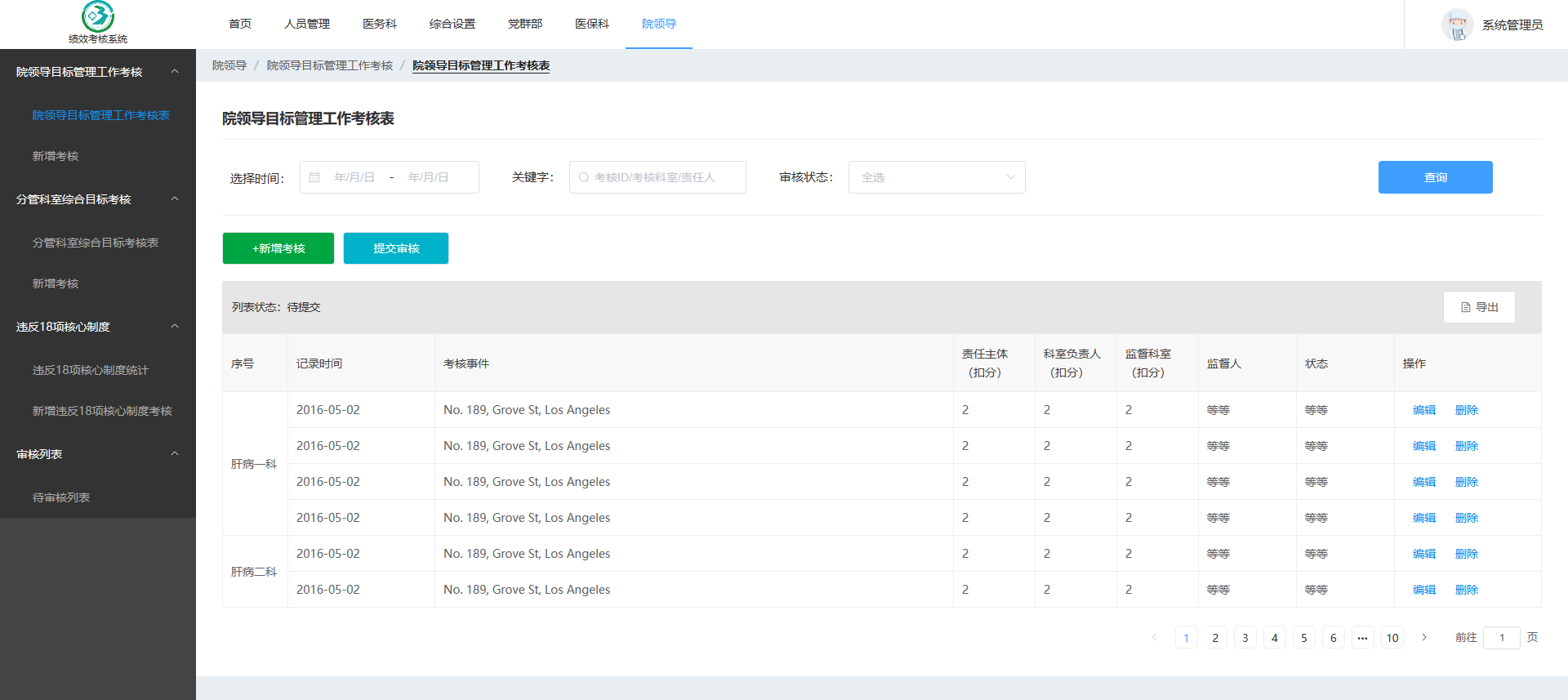Click the 前往 page number input
Image resolution: width=1568 pixels, height=700 pixels.
(x=1502, y=638)
